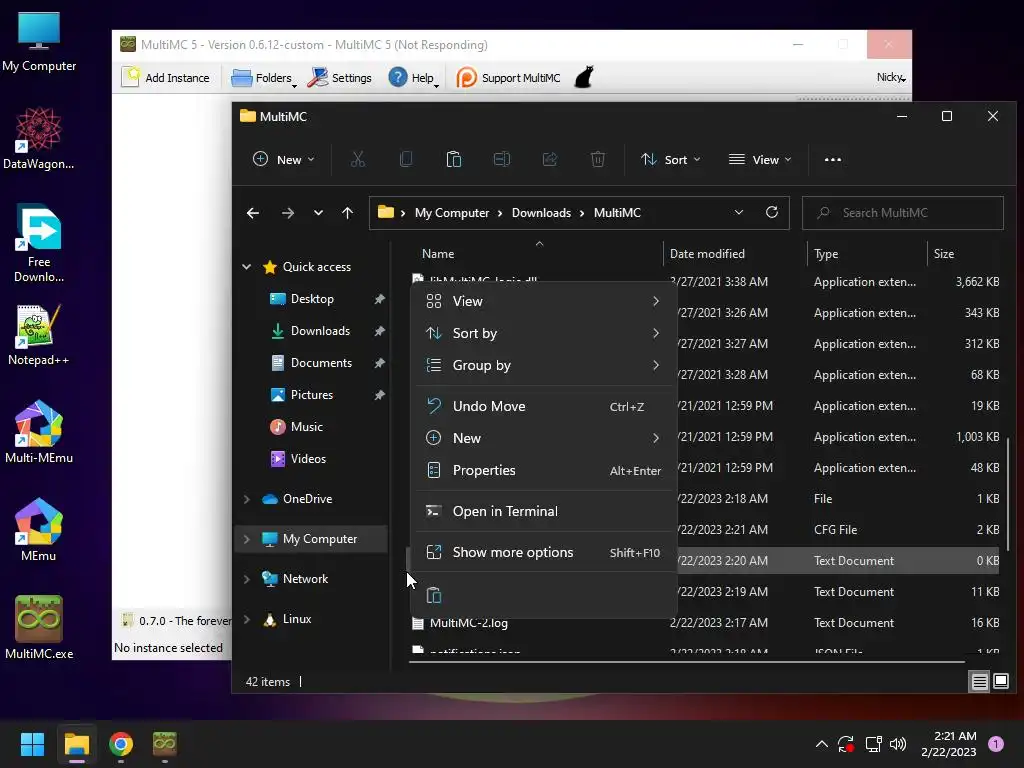Open the View submenu in context menu
Image resolution: width=1024 pixels, height=768 pixels.
coord(543,301)
